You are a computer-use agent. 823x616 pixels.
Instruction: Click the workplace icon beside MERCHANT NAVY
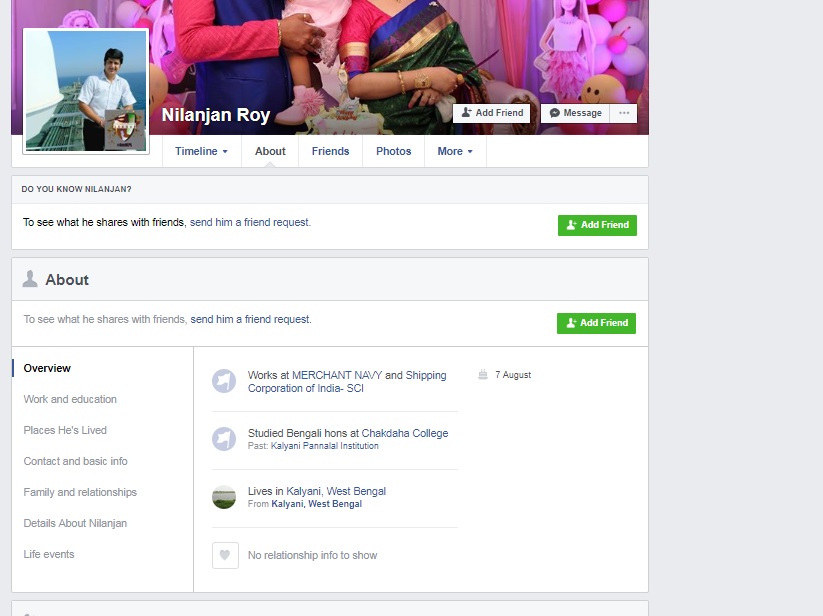click(x=224, y=381)
